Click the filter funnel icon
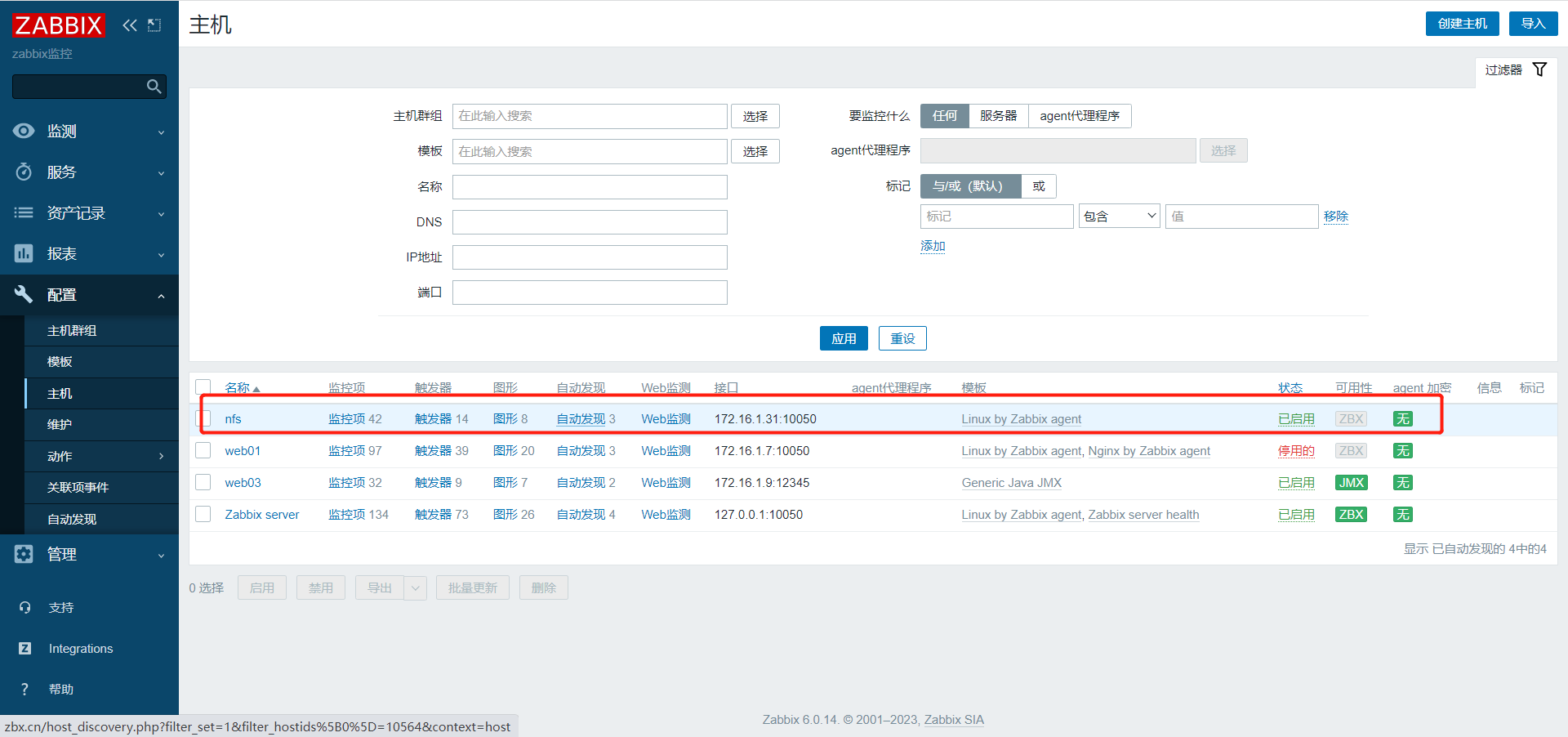The width and height of the screenshot is (1568, 737). [1539, 69]
